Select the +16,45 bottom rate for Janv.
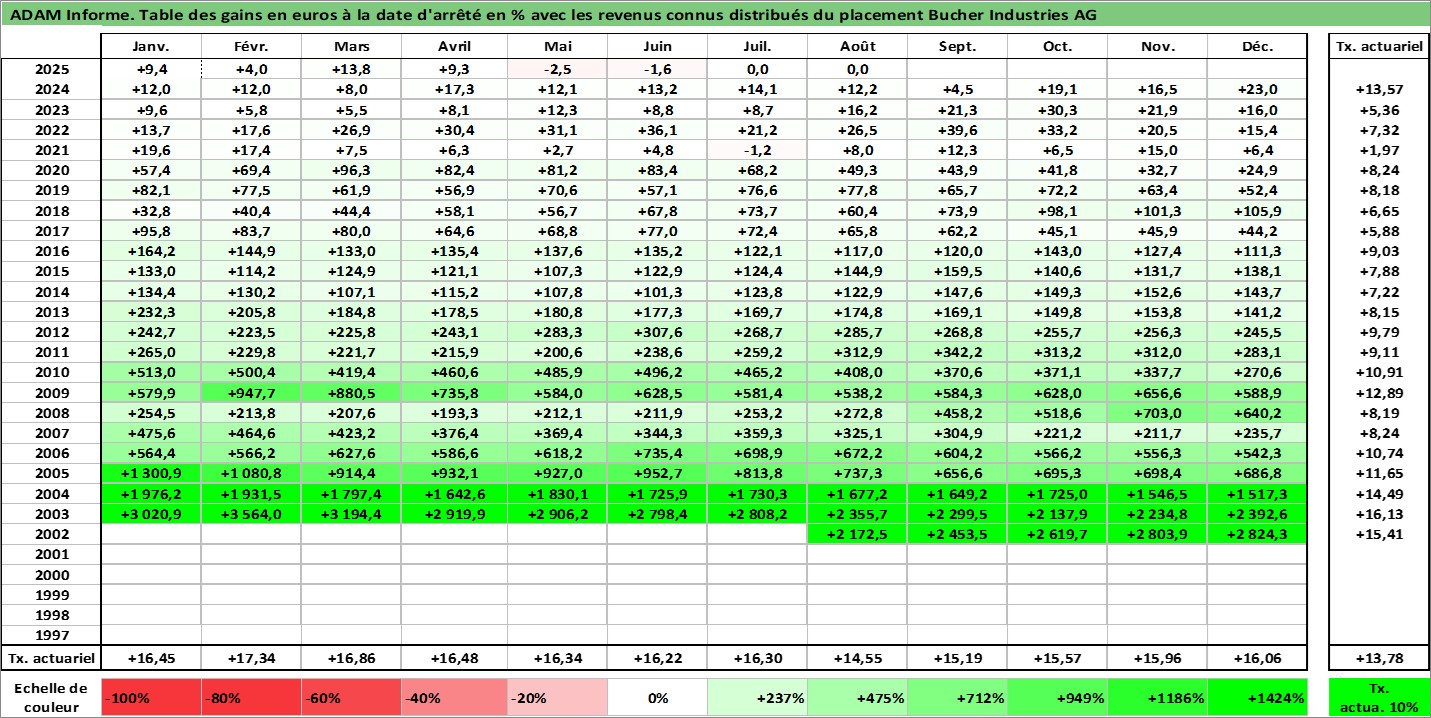This screenshot has width=1431, height=718. 152,658
